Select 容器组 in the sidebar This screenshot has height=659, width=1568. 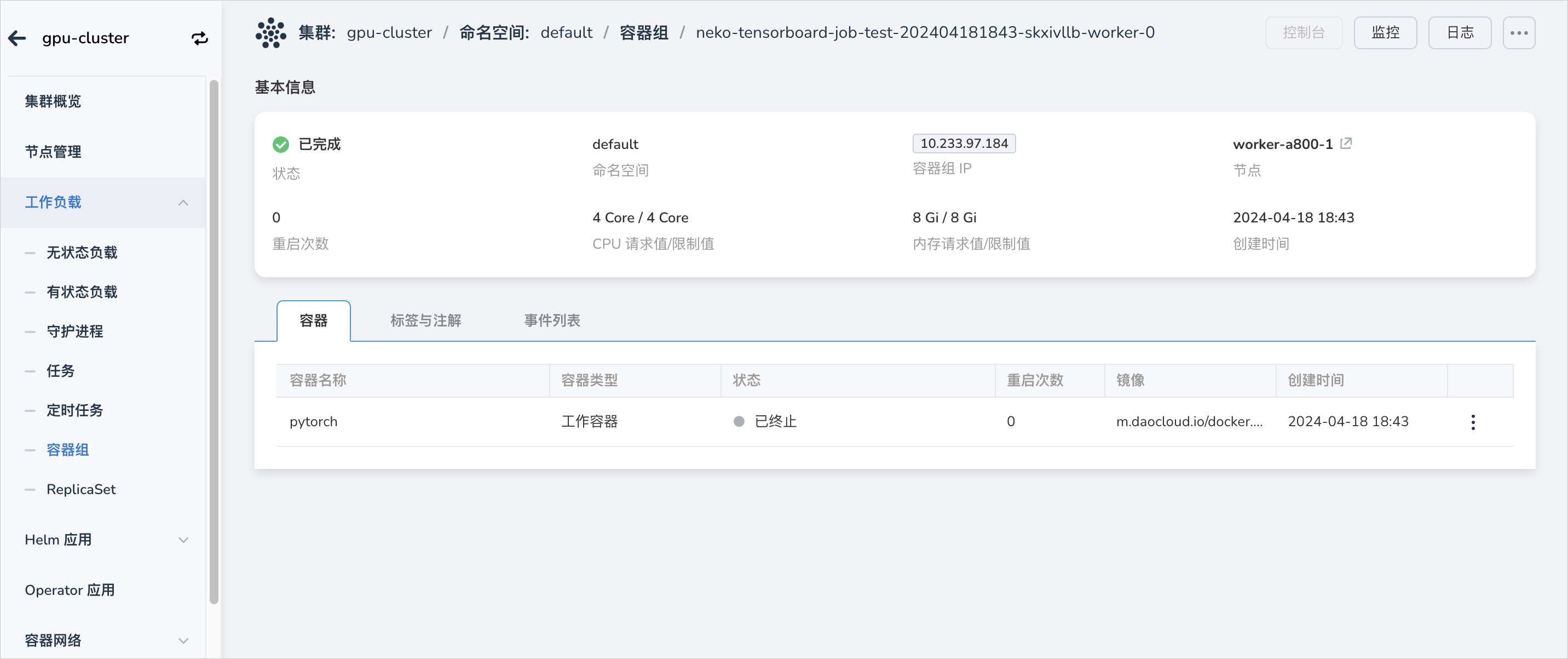(67, 450)
